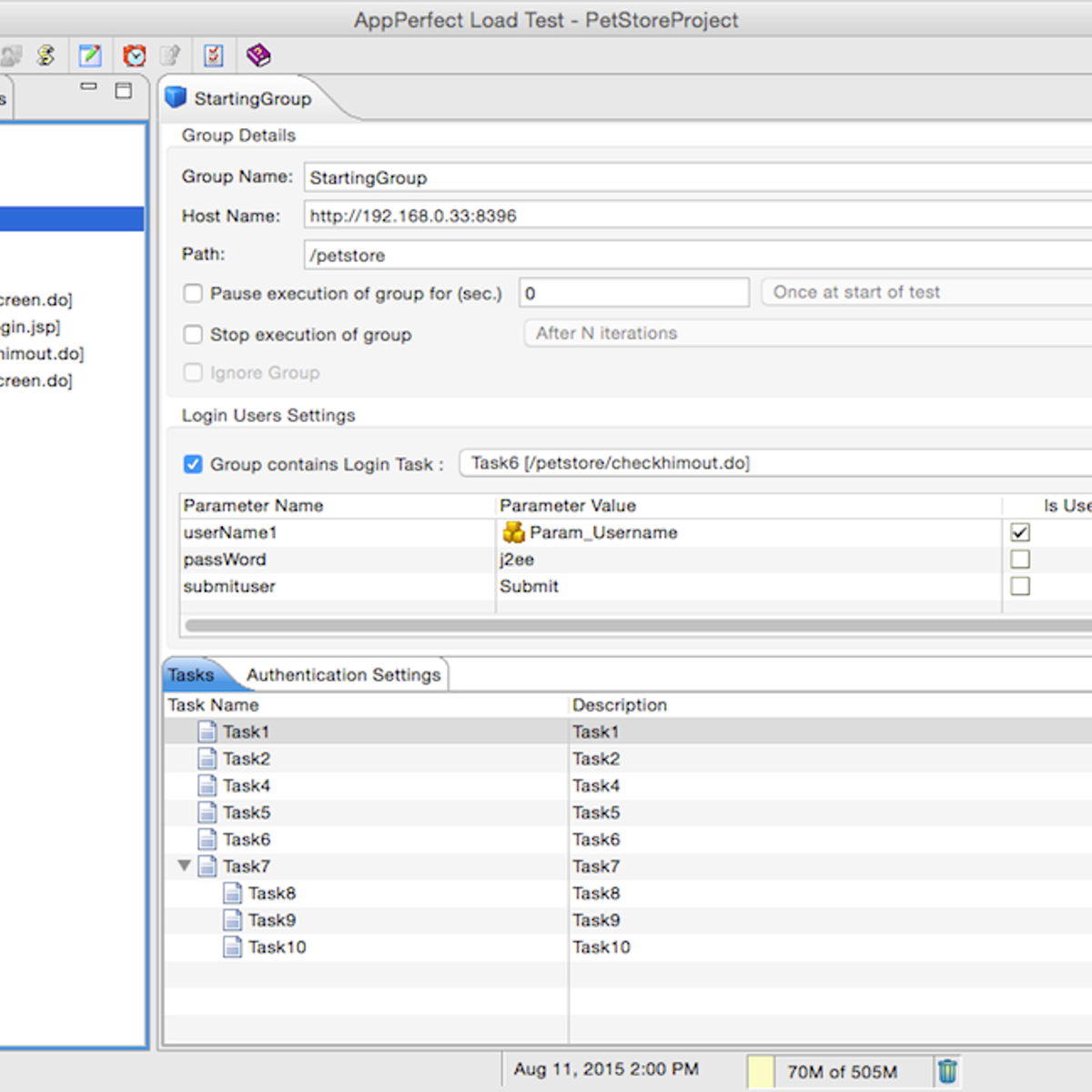The width and height of the screenshot is (1092, 1092).
Task: Select the passWord parameter name cell
Action: point(338,560)
